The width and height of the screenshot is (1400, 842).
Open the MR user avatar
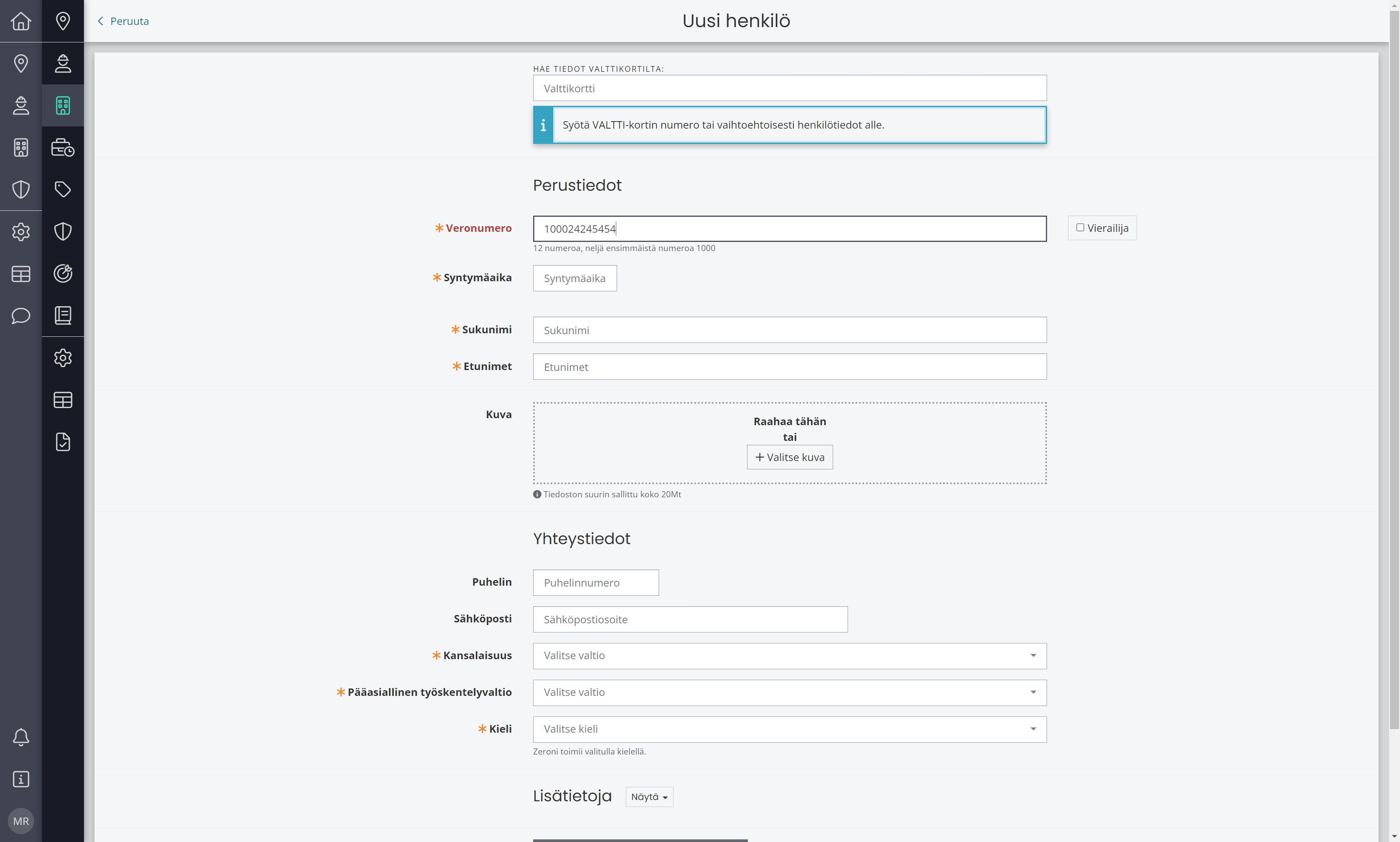click(x=21, y=821)
